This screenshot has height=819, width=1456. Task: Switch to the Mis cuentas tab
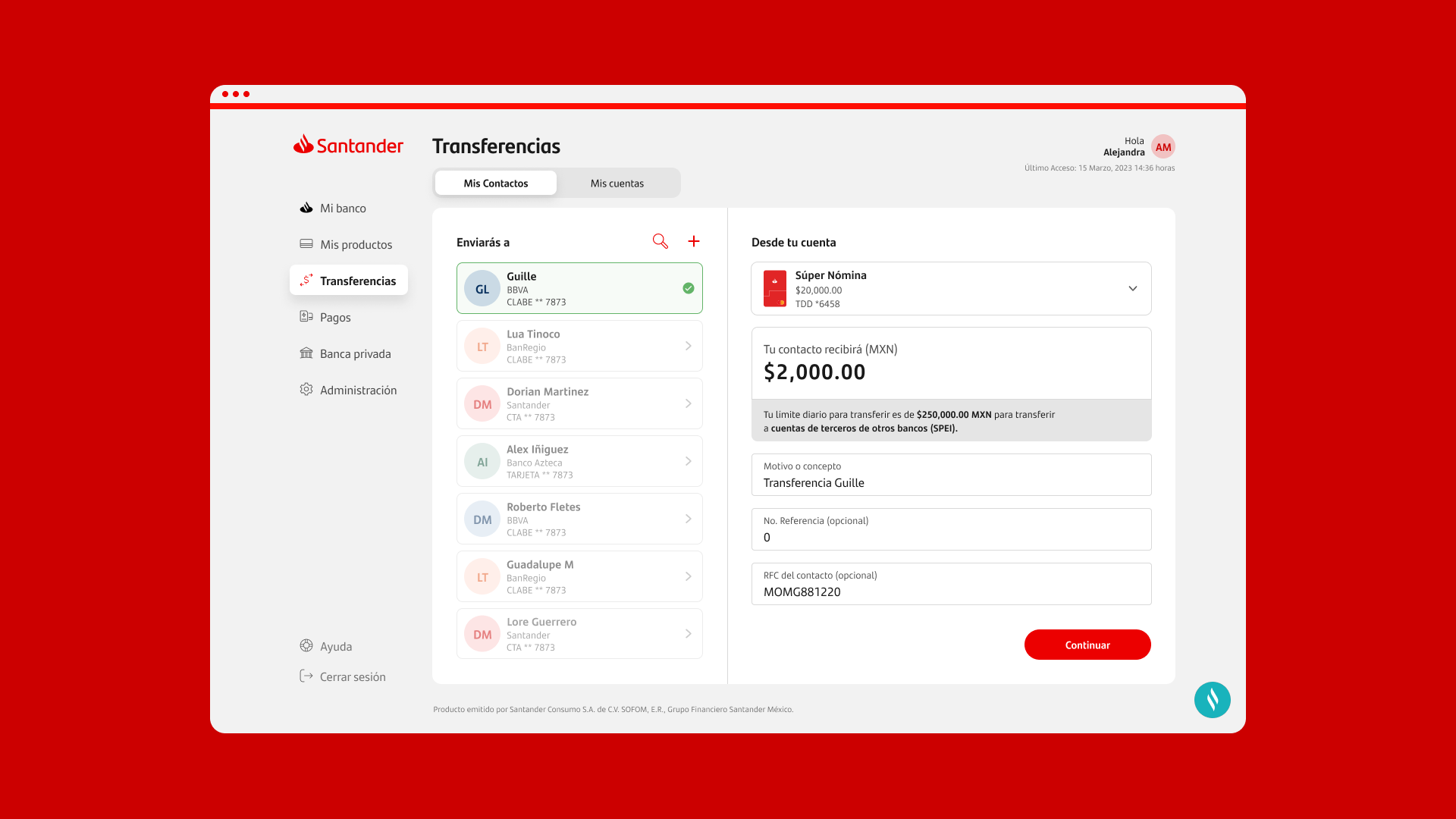point(617,183)
